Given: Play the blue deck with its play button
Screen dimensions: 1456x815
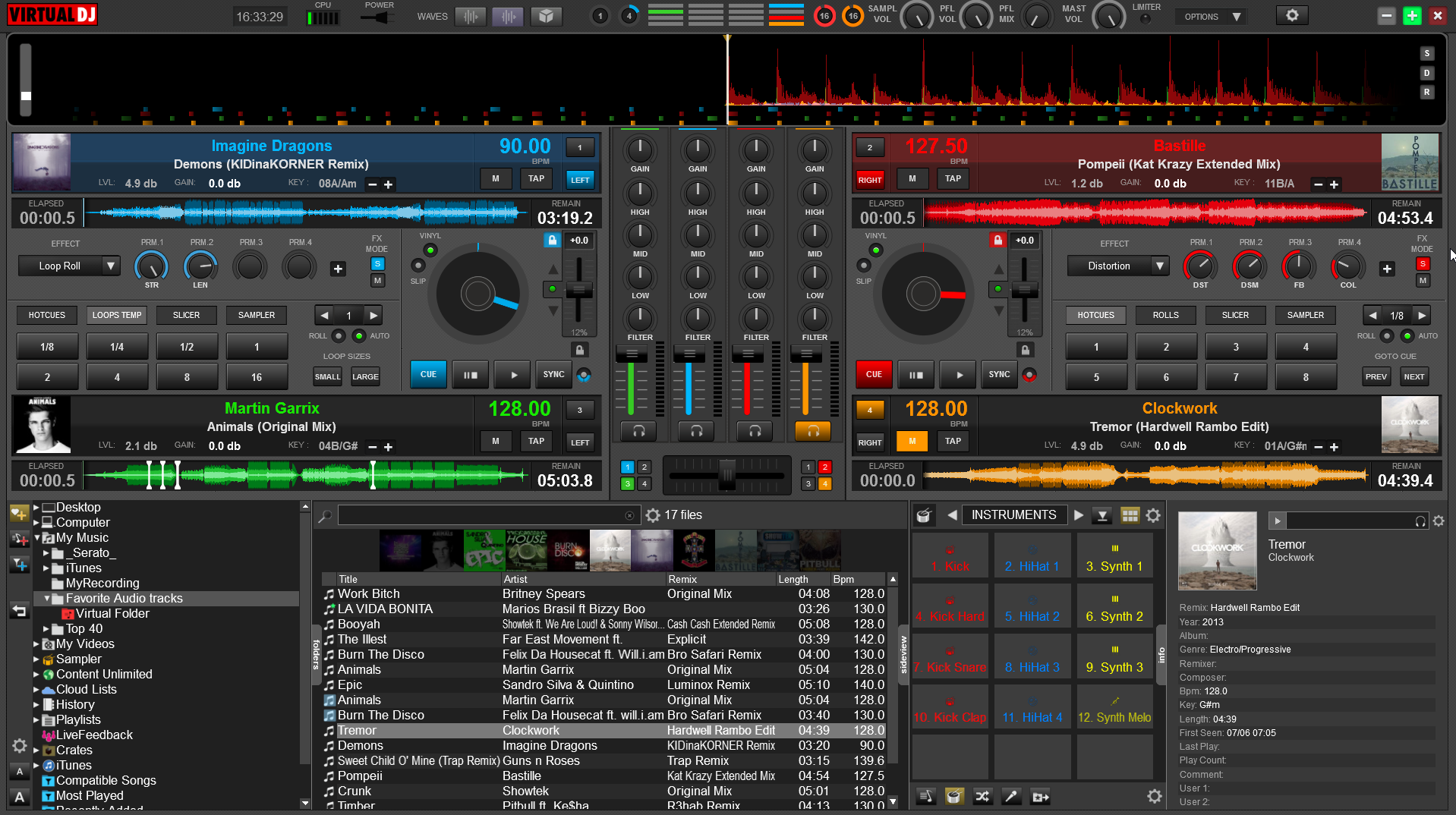Looking at the screenshot, I should [514, 375].
